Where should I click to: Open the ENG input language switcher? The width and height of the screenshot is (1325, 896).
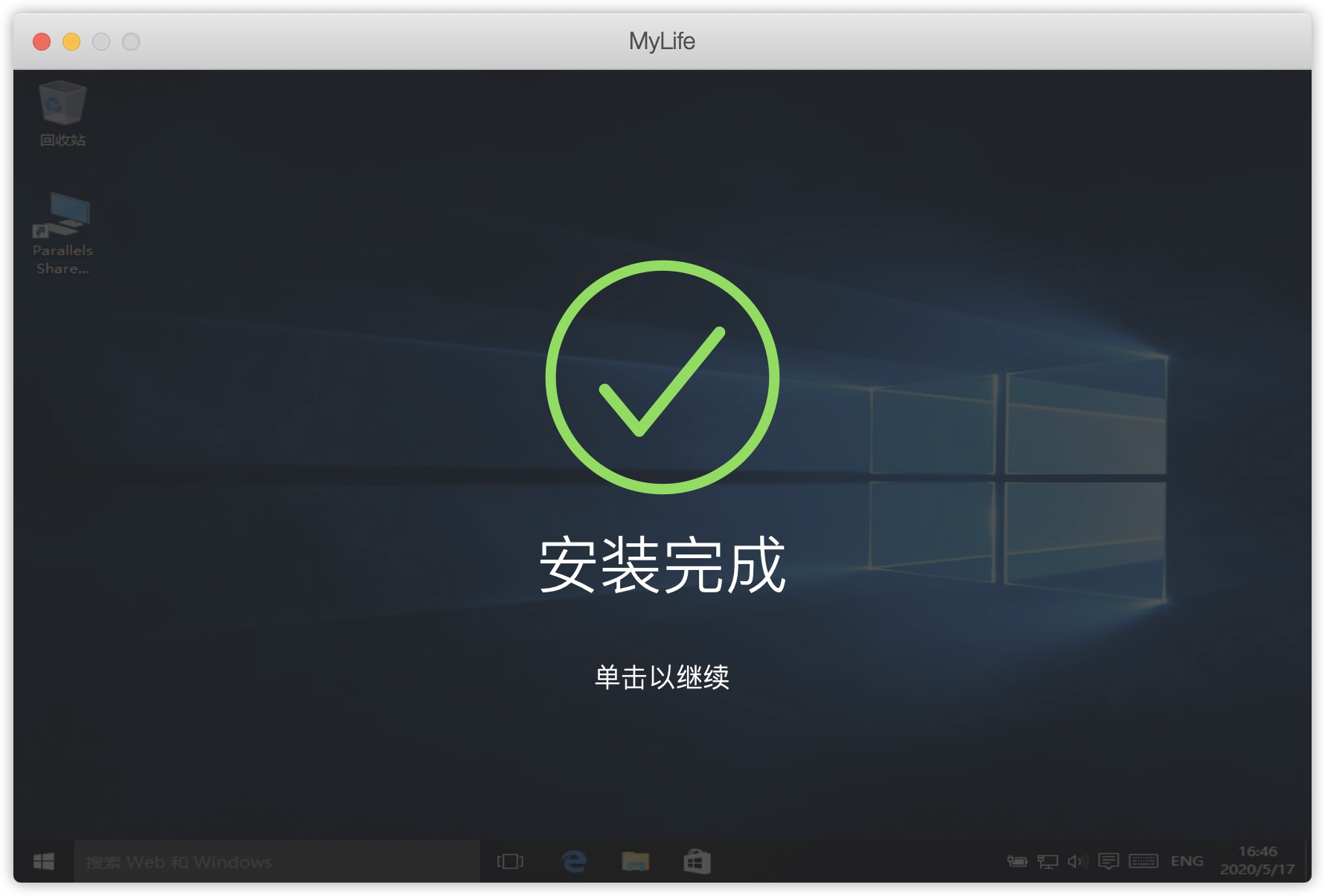tap(1187, 861)
